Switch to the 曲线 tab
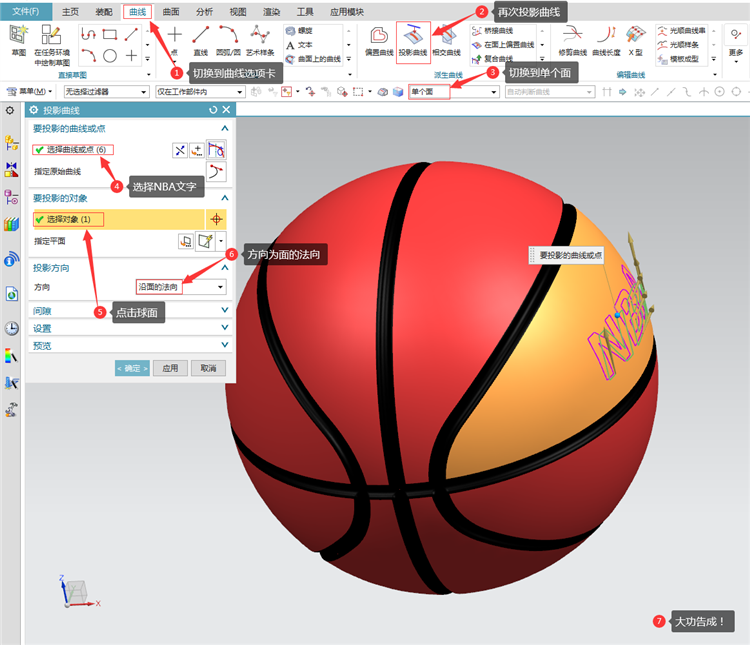Viewport: 750px width, 645px height. click(x=137, y=12)
